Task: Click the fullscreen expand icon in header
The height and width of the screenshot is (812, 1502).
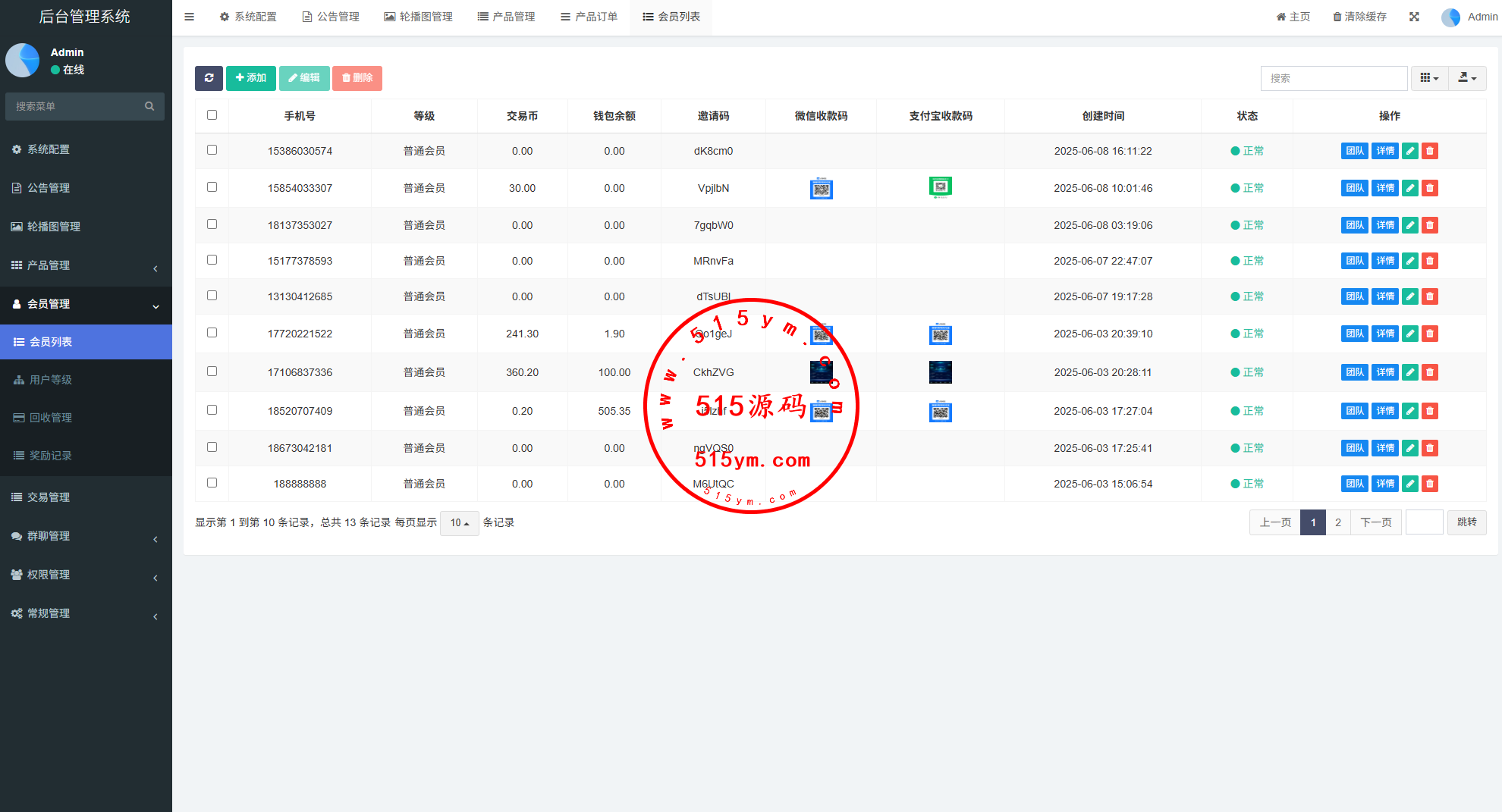Action: click(x=1414, y=17)
